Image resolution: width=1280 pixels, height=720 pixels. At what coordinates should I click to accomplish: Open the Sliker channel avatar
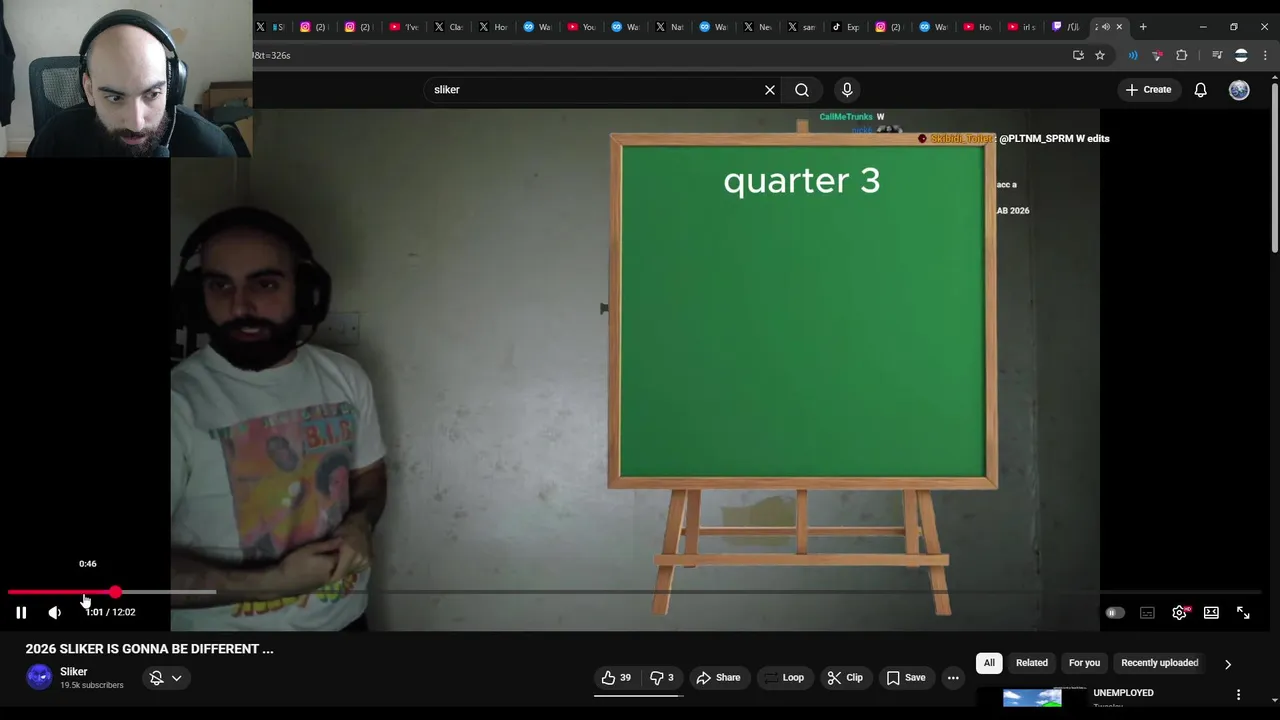pyautogui.click(x=39, y=677)
